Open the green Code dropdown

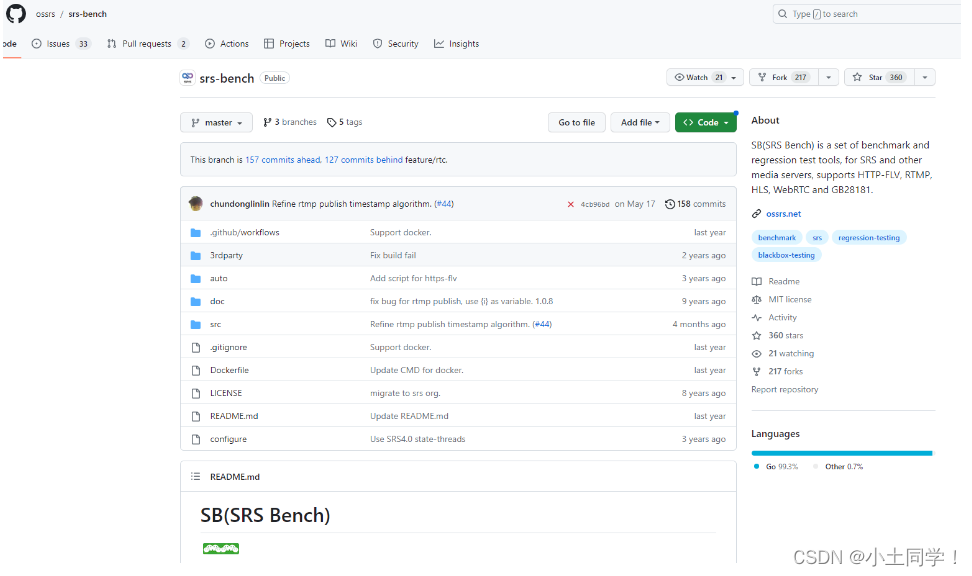pyautogui.click(x=705, y=123)
